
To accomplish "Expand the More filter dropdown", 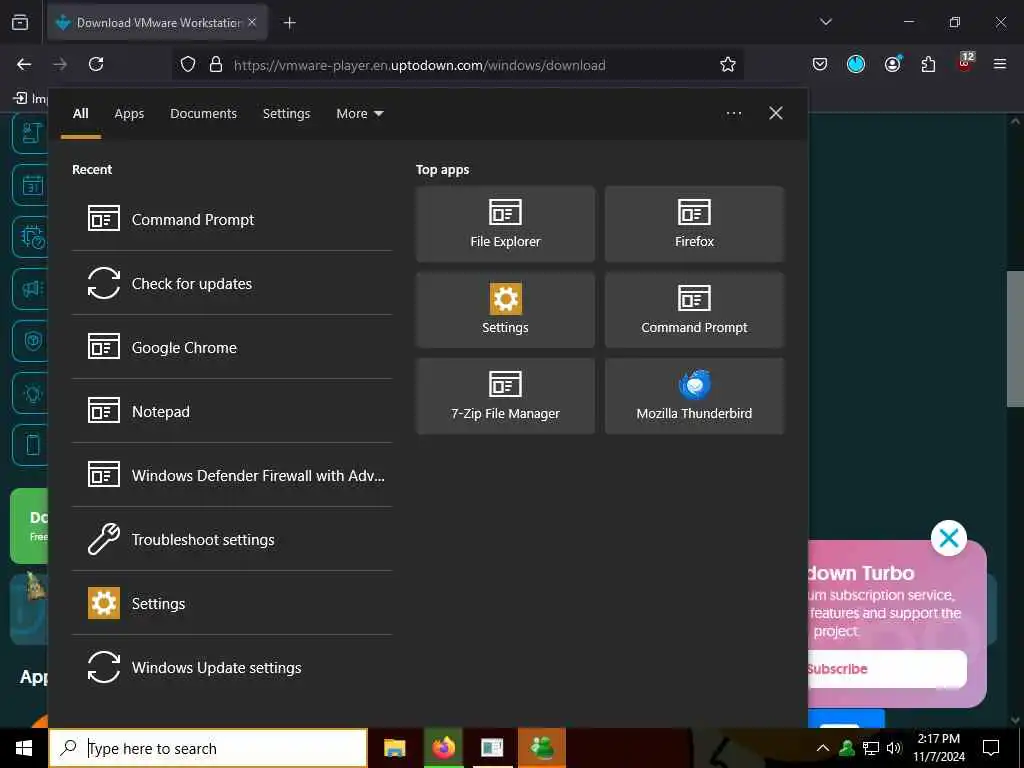I will pyautogui.click(x=360, y=114).
